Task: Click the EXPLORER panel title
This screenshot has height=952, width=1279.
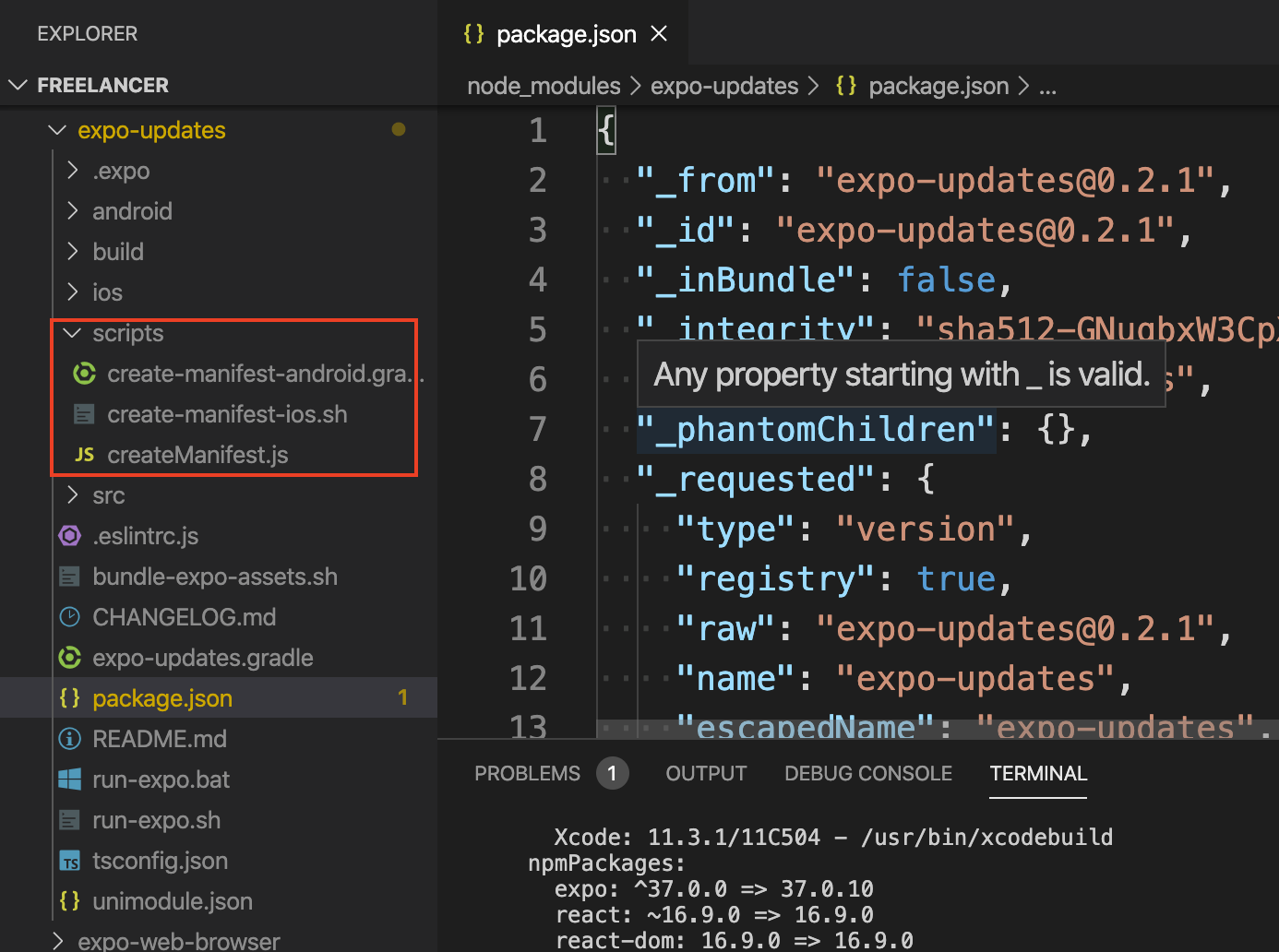Action: 88,34
